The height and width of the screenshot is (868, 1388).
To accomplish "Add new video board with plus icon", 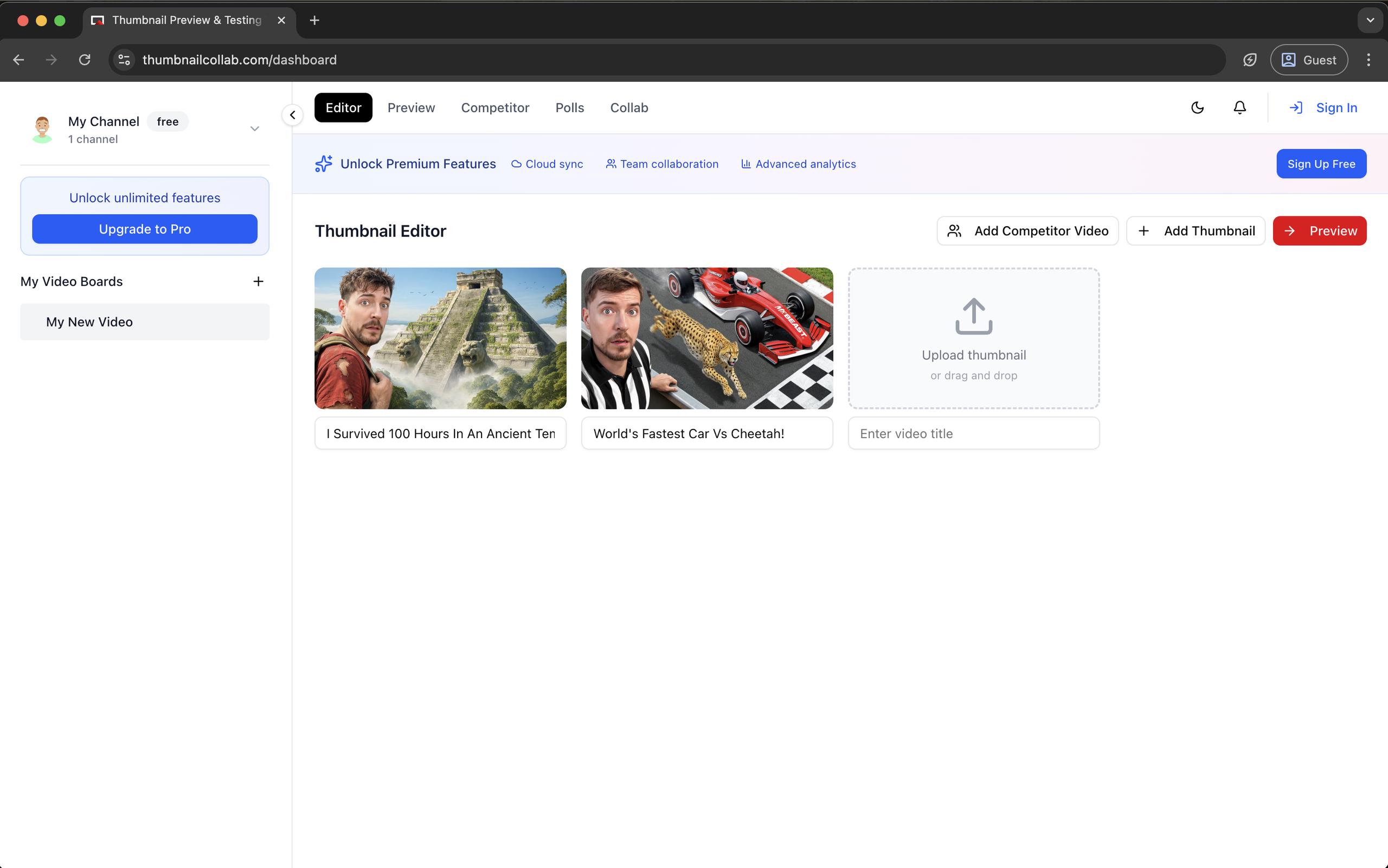I will point(258,281).
